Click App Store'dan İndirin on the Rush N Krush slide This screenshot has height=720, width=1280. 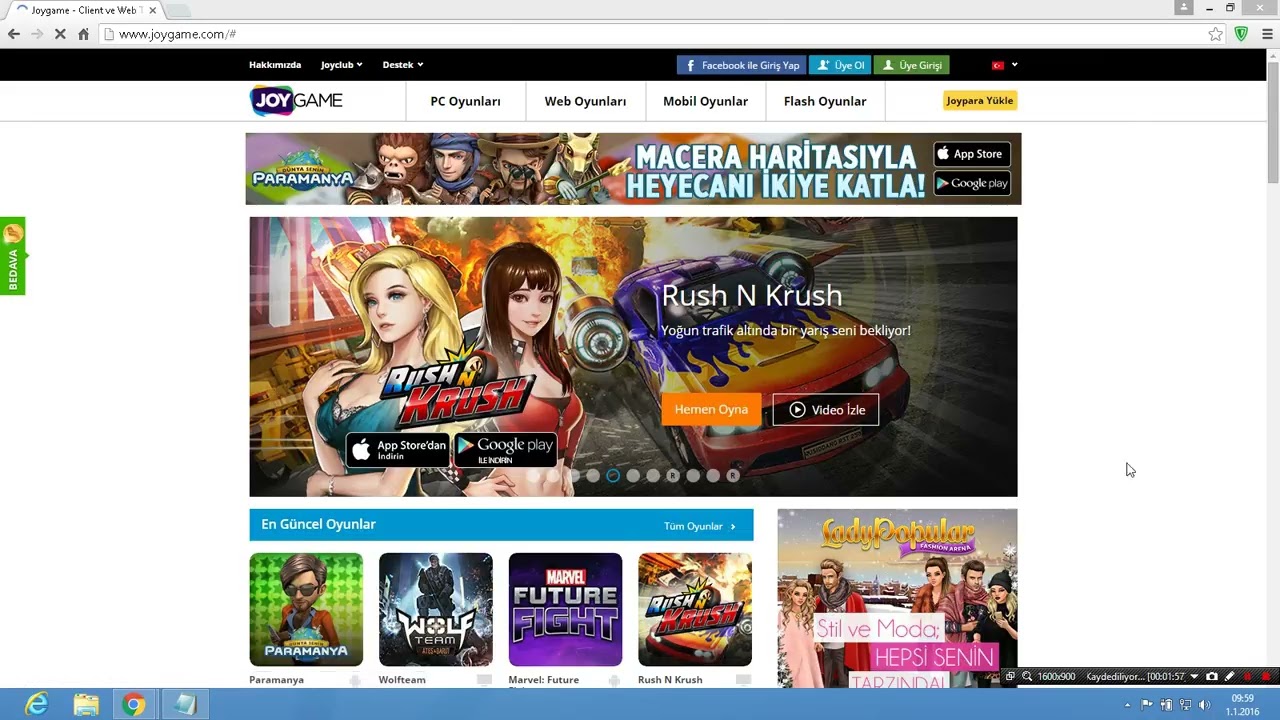click(398, 449)
